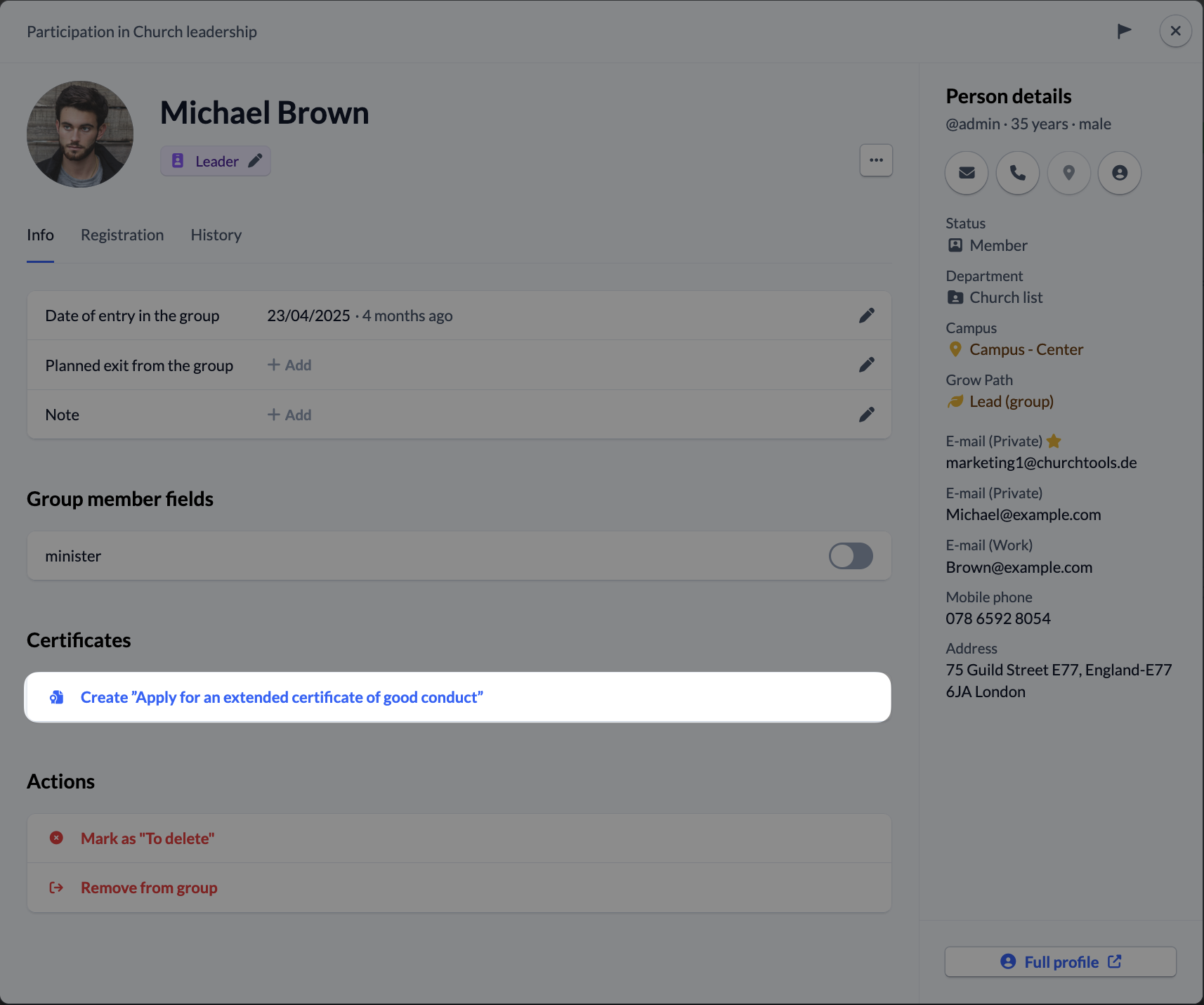Click the map pin location icon
Screen dimensions: 1204x1005
1069,173
